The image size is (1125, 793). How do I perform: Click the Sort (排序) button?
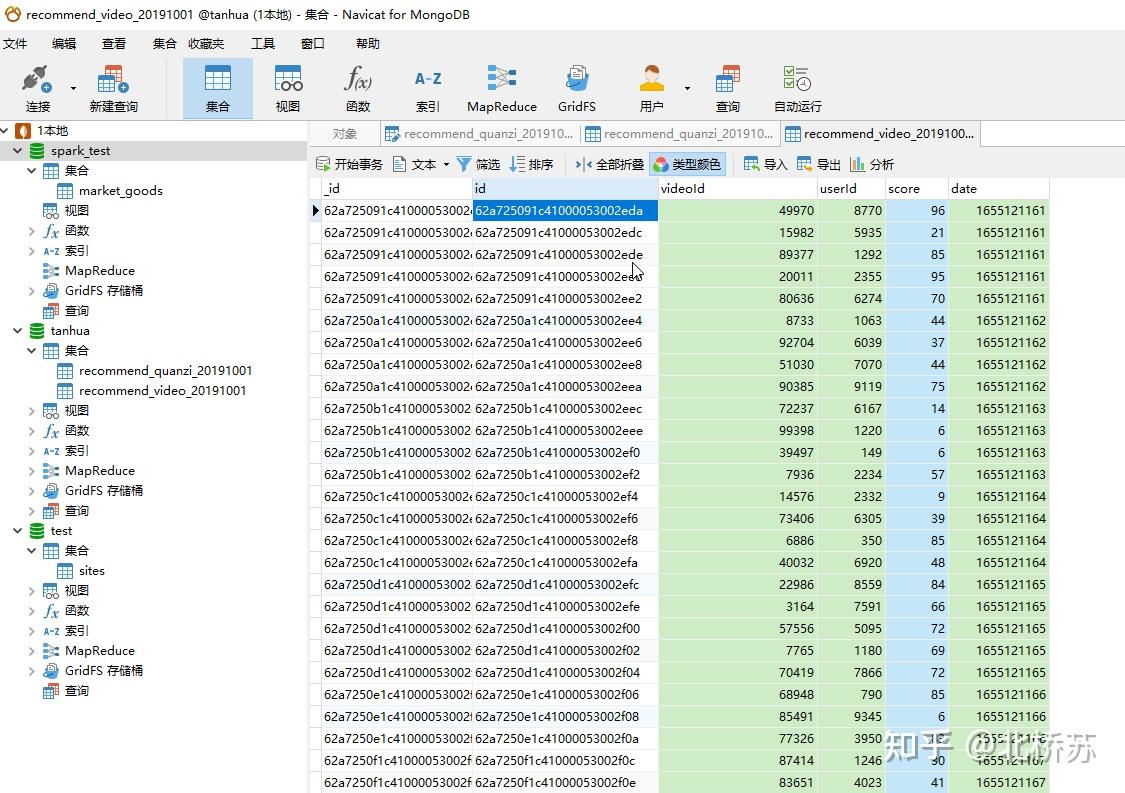[x=531, y=164]
